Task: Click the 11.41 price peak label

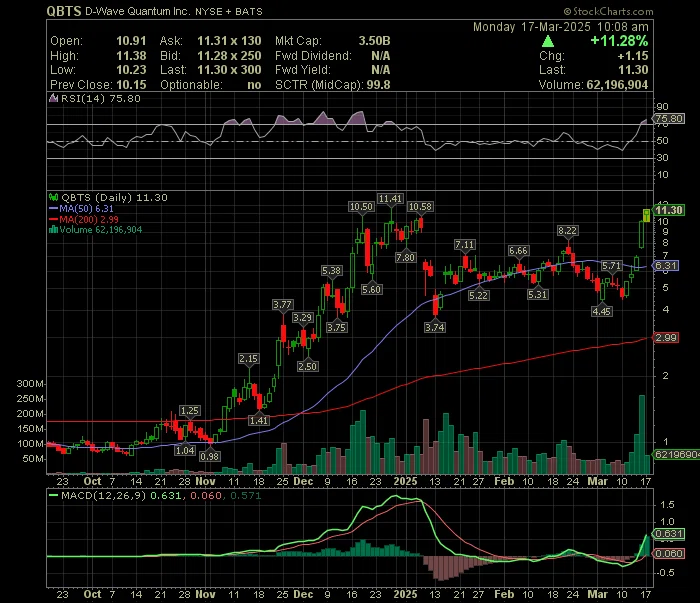Action: click(x=390, y=199)
